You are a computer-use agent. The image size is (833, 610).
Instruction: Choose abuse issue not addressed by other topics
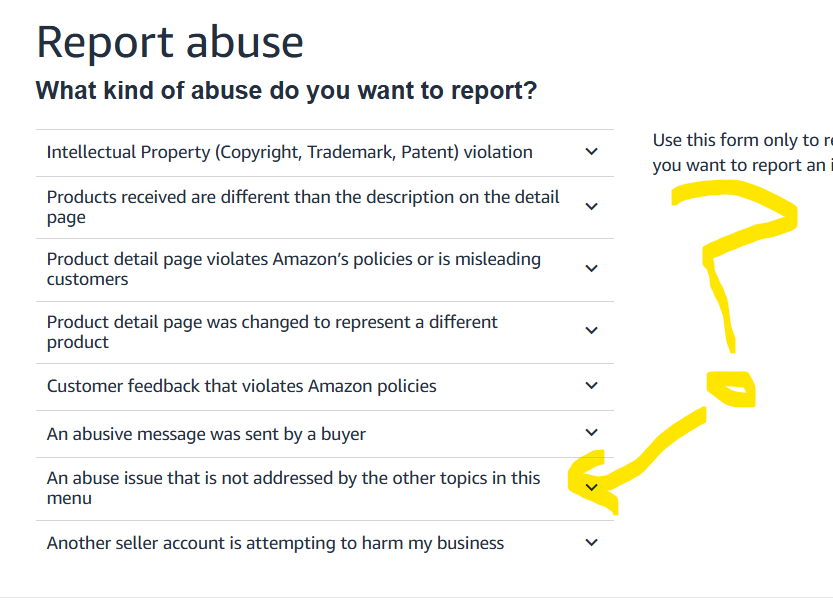click(x=325, y=489)
